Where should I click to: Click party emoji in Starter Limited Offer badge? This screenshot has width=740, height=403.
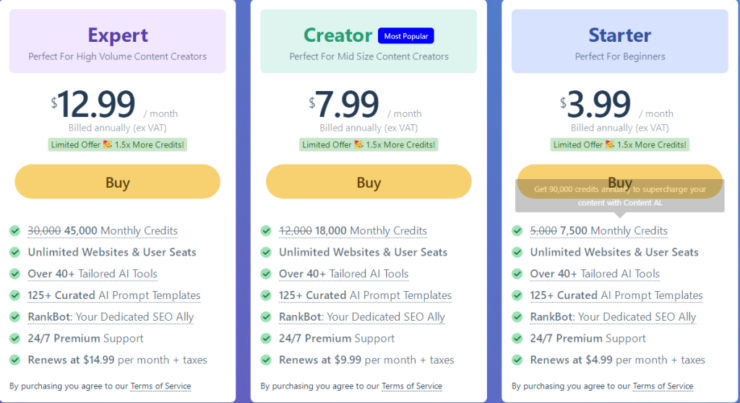pyautogui.click(x=610, y=144)
